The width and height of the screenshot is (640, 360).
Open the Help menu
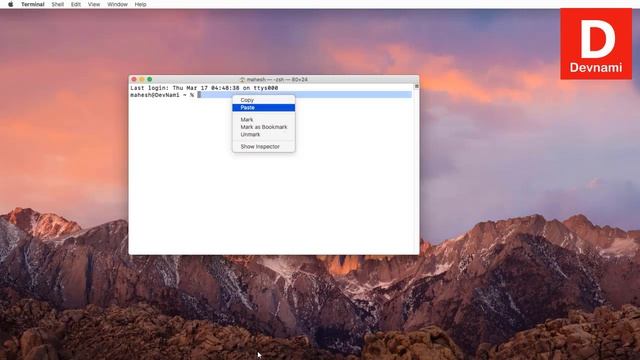(140, 4)
